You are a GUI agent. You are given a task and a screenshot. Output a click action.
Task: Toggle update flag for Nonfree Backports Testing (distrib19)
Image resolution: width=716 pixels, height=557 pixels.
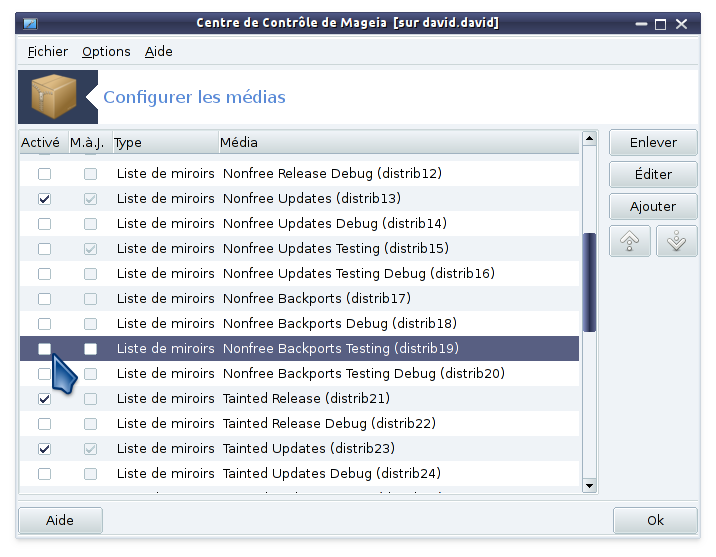(x=90, y=349)
